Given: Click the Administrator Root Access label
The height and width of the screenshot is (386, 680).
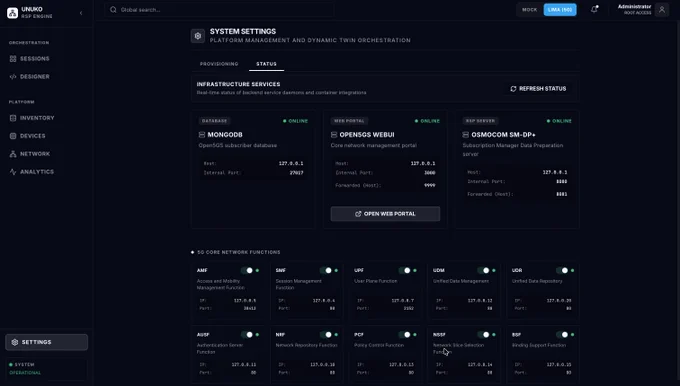Looking at the screenshot, I should pyautogui.click(x=634, y=10).
